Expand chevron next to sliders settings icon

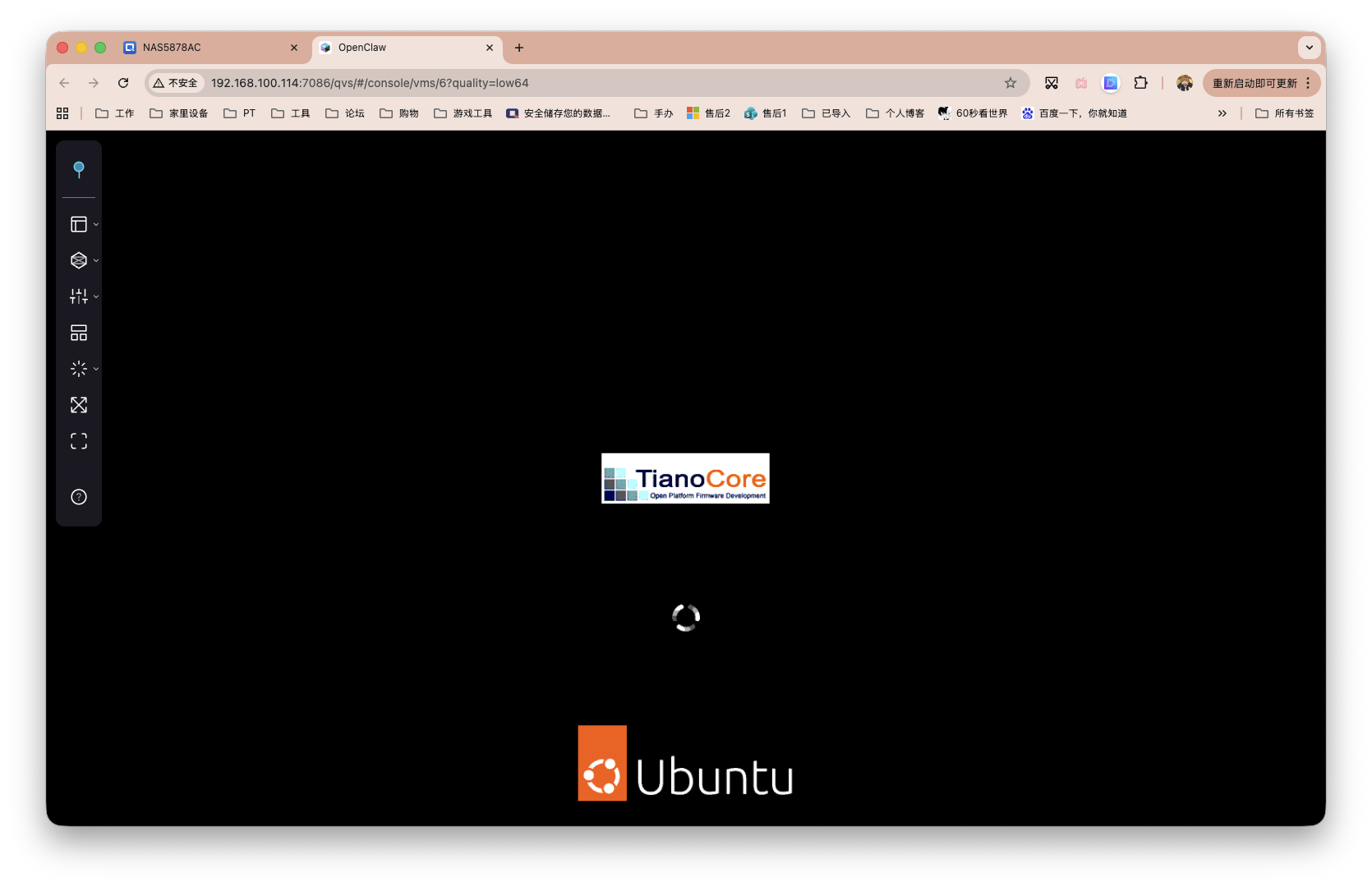tap(96, 296)
